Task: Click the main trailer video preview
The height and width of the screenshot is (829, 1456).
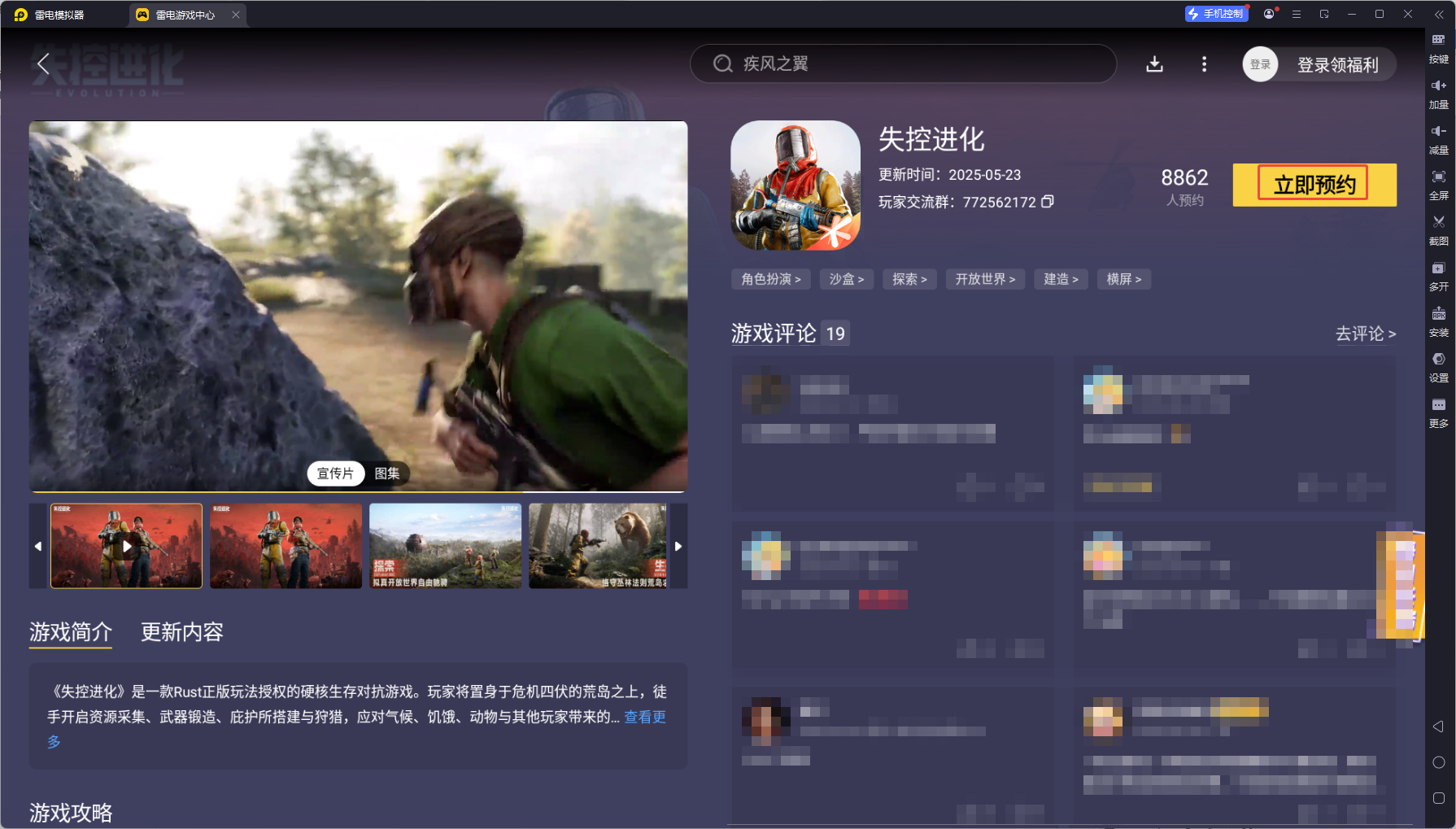Action: pos(358,305)
